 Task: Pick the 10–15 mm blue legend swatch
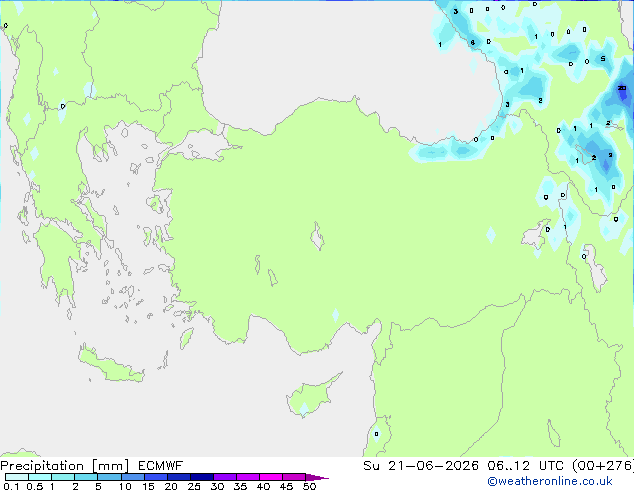pyautogui.click(x=132, y=477)
